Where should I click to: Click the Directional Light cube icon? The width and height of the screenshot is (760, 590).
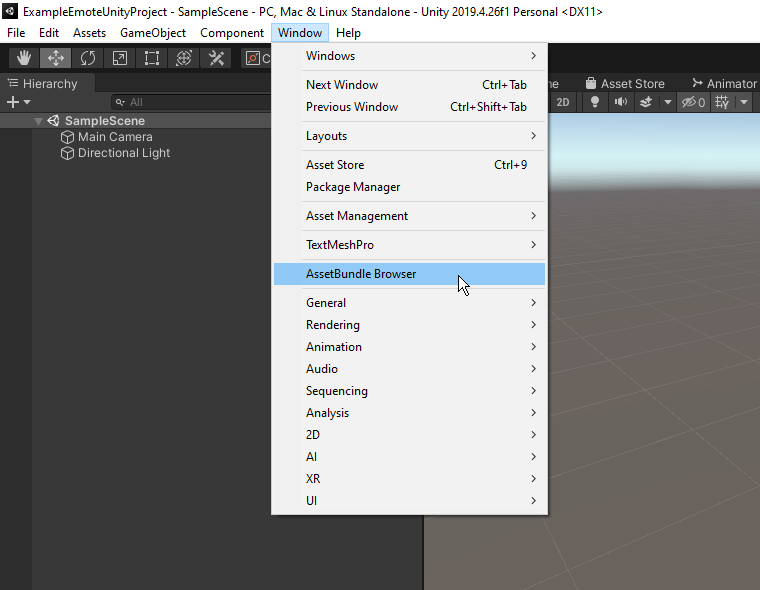pos(67,153)
